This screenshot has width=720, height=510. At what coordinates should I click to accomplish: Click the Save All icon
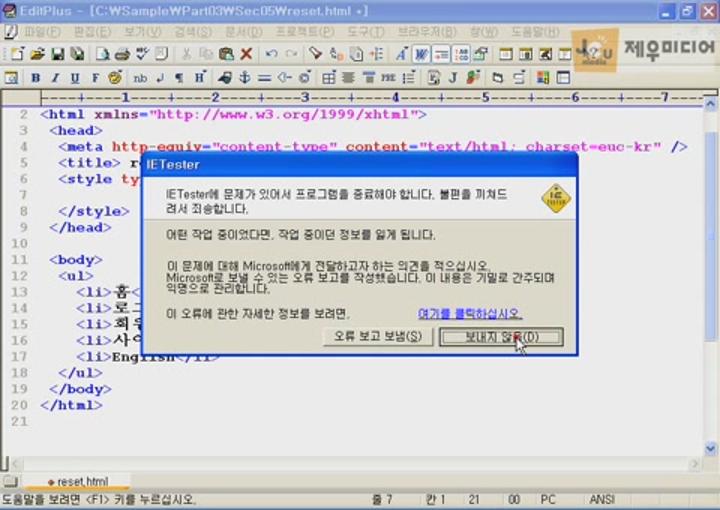pos(77,54)
